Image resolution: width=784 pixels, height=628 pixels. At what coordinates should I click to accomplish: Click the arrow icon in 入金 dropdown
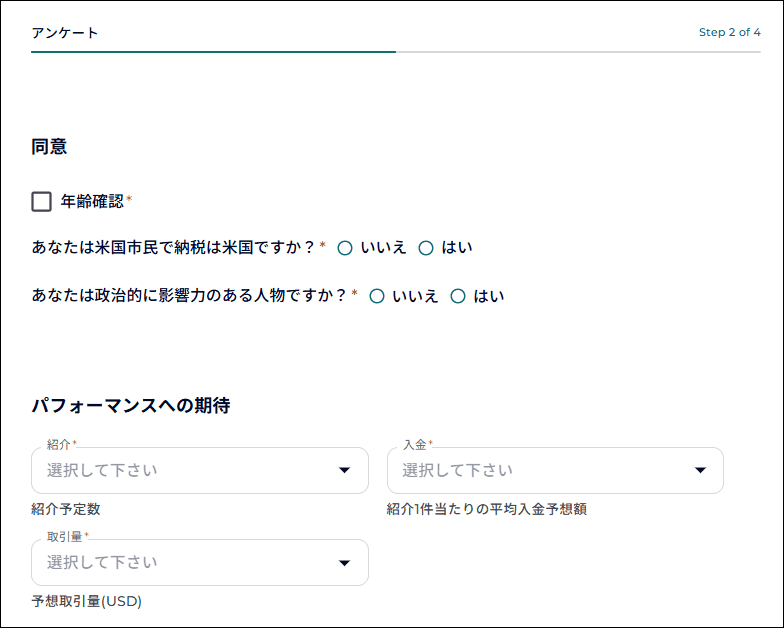[700, 470]
